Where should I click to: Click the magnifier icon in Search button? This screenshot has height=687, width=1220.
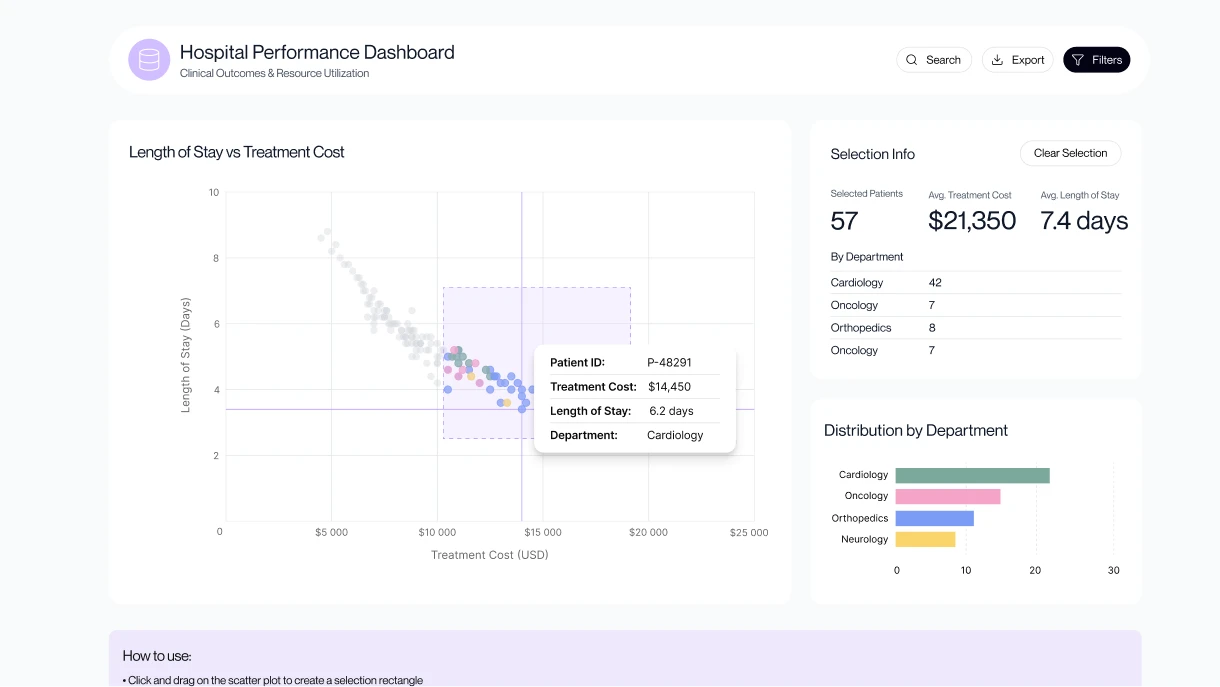[911, 60]
